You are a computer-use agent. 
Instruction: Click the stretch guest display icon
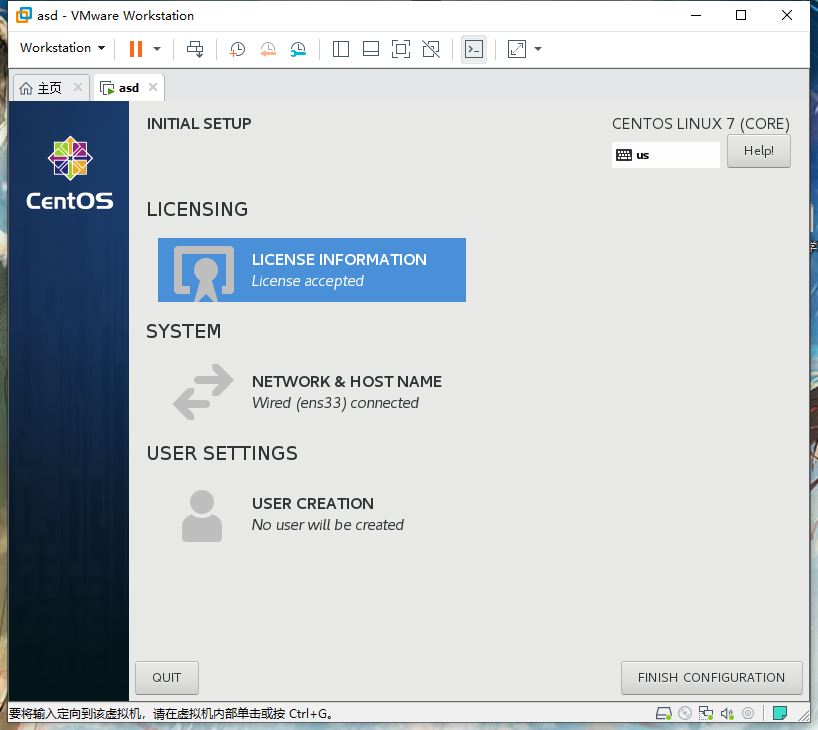coord(516,49)
